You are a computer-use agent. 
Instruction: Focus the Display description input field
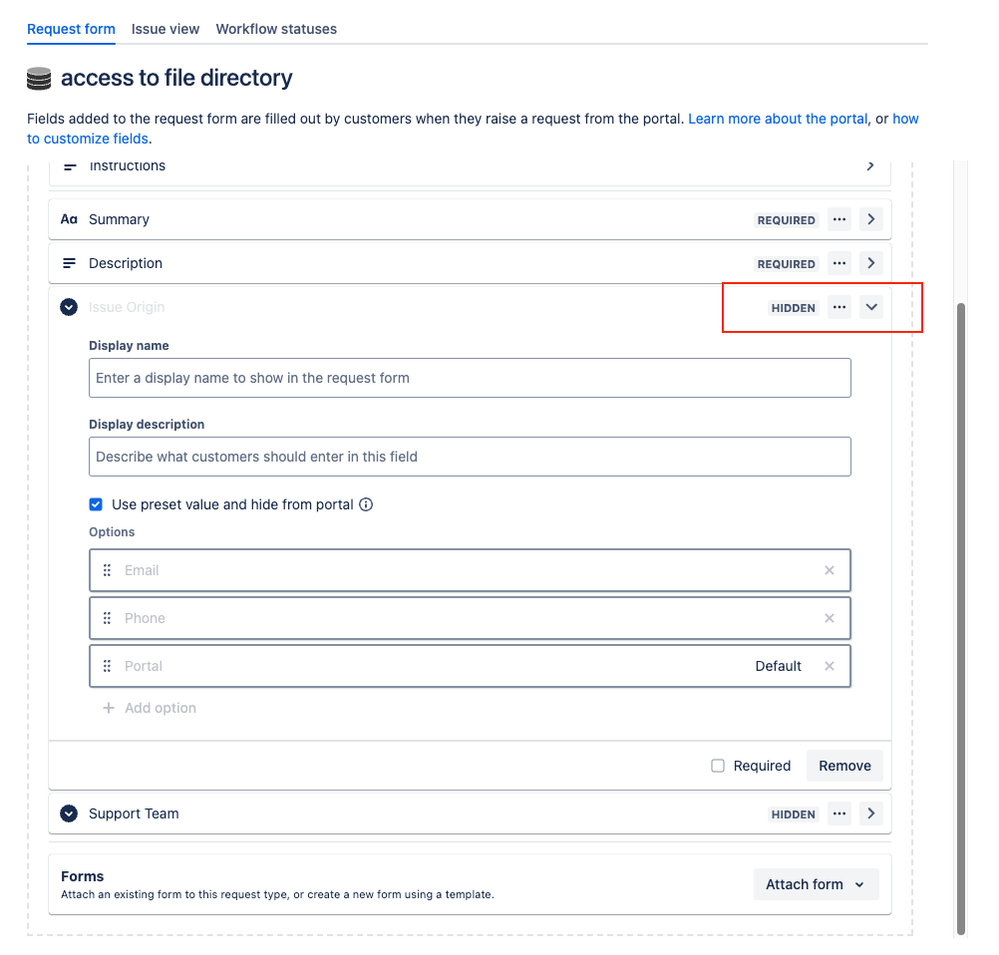coord(470,456)
